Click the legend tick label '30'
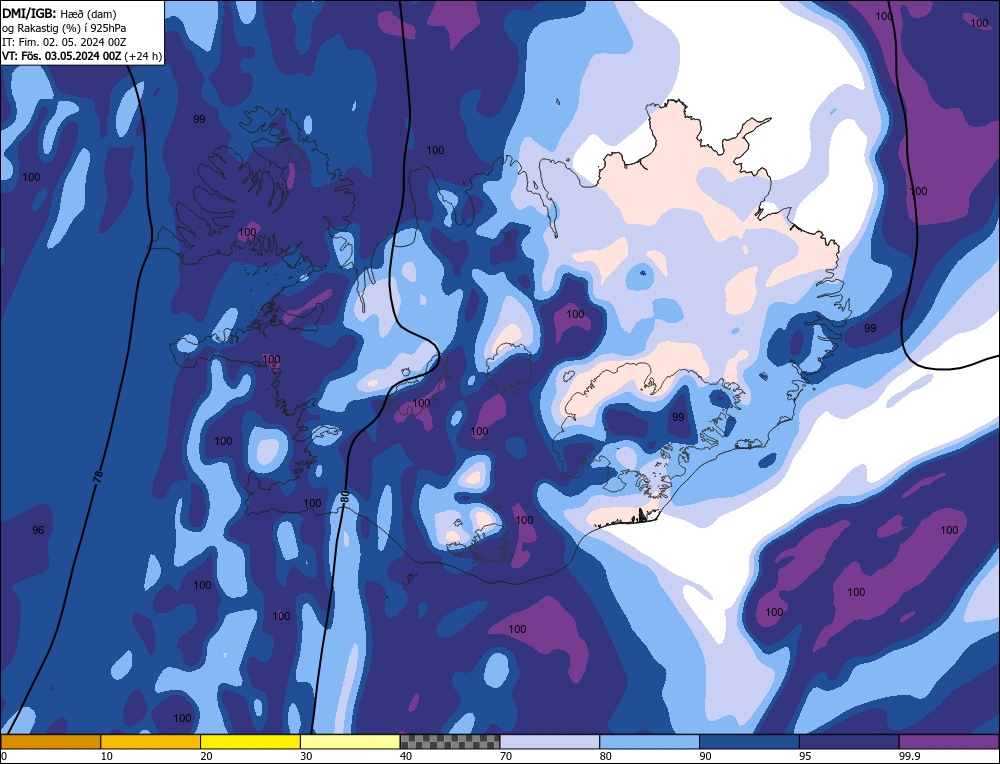This screenshot has height=764, width=1000. [306, 756]
